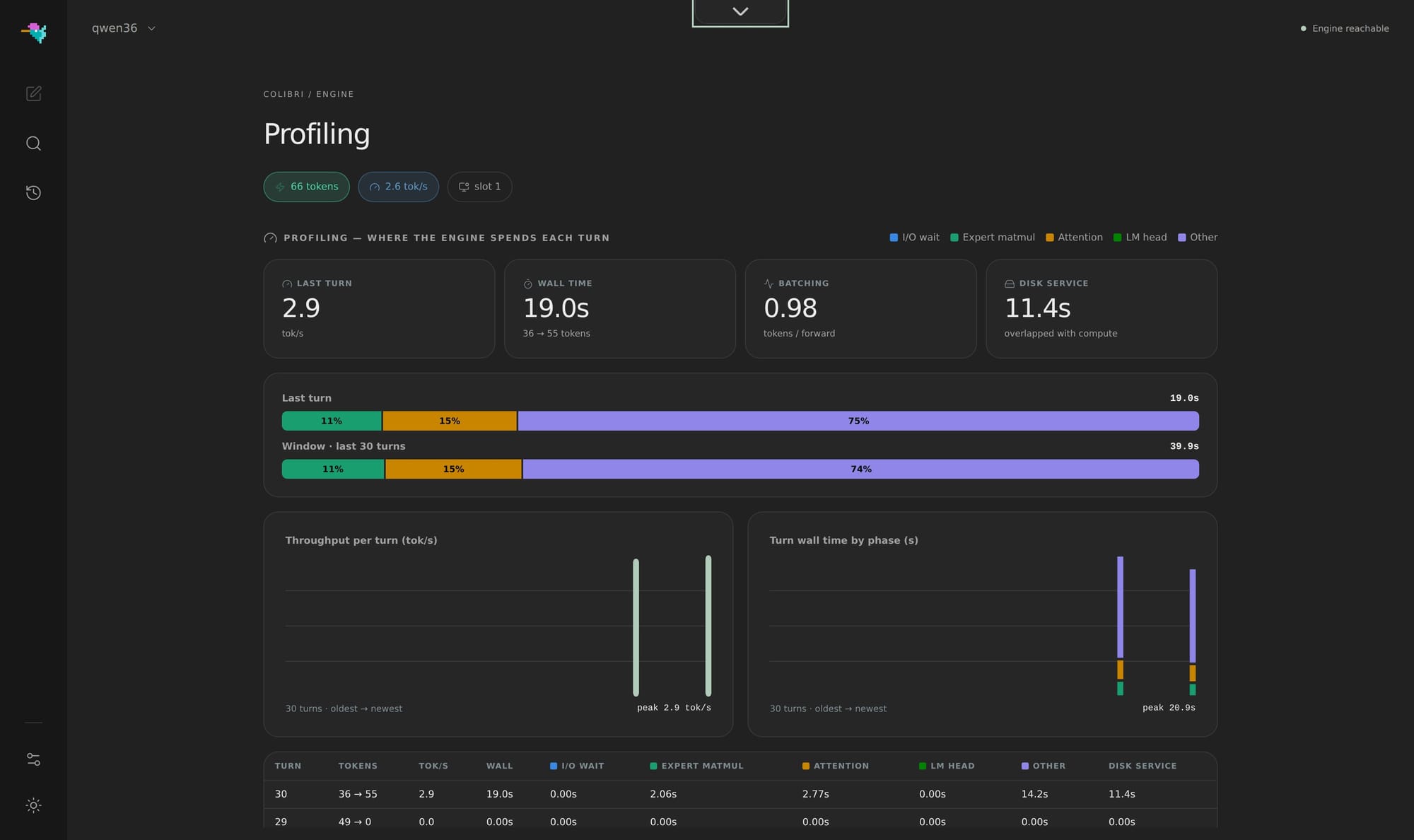Click the '36 → 55' tokens cell in turn 30
1414x840 pixels.
pyautogui.click(x=358, y=794)
